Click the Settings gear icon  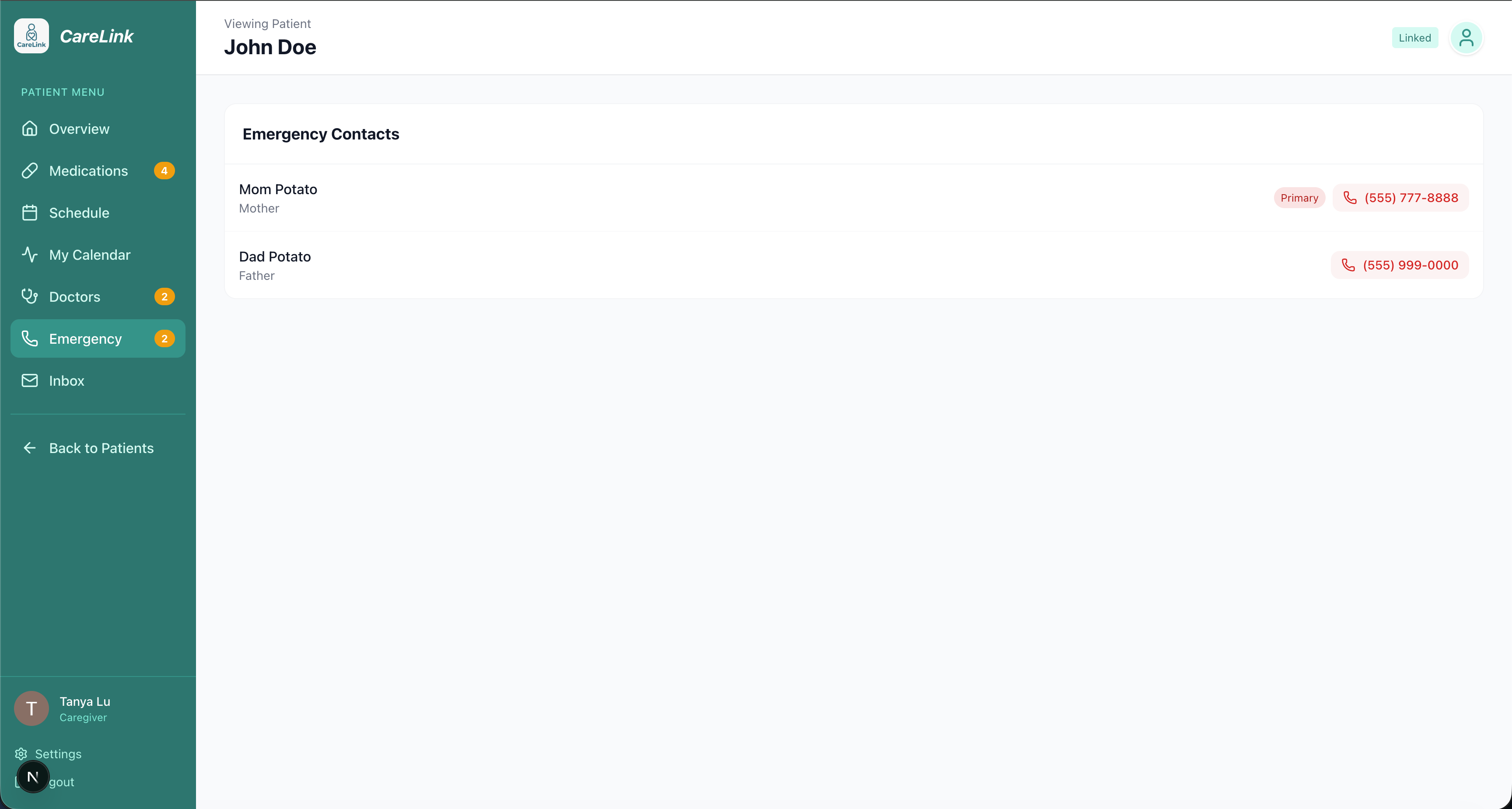tap(21, 754)
